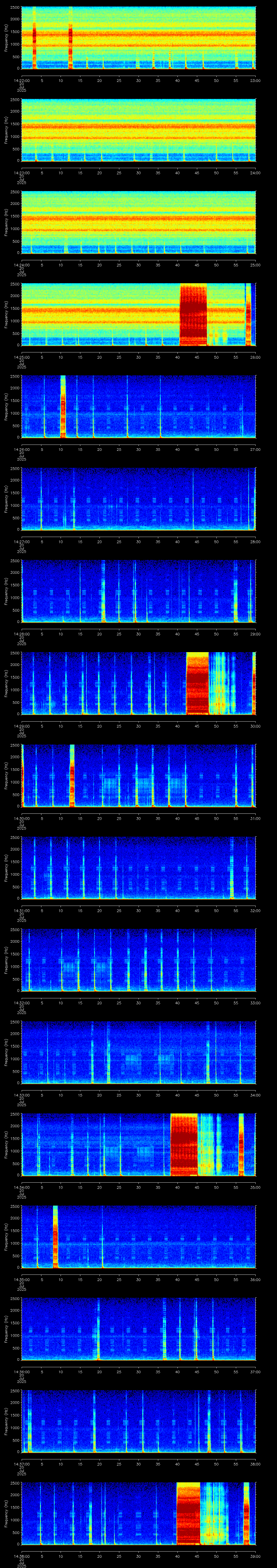The width and height of the screenshot is (277, 1568).
Task: Click the 14:26:00 start timestamp label
Action: click(21, 449)
